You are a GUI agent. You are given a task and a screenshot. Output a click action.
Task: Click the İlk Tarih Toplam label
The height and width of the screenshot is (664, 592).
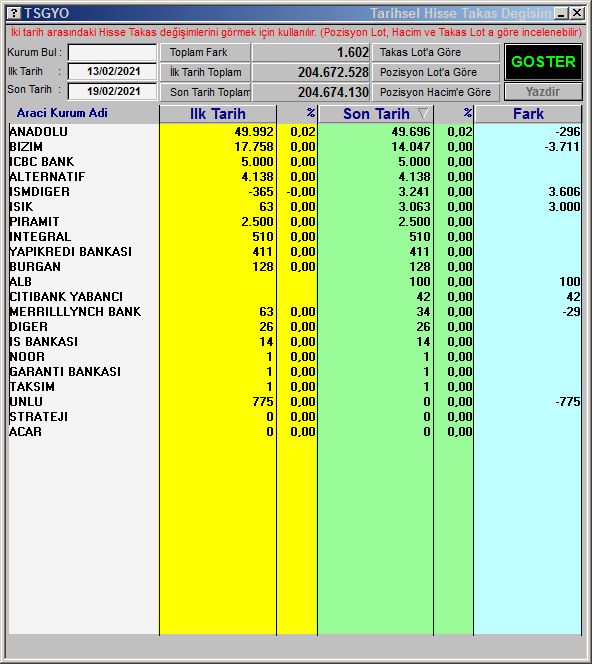point(205,72)
